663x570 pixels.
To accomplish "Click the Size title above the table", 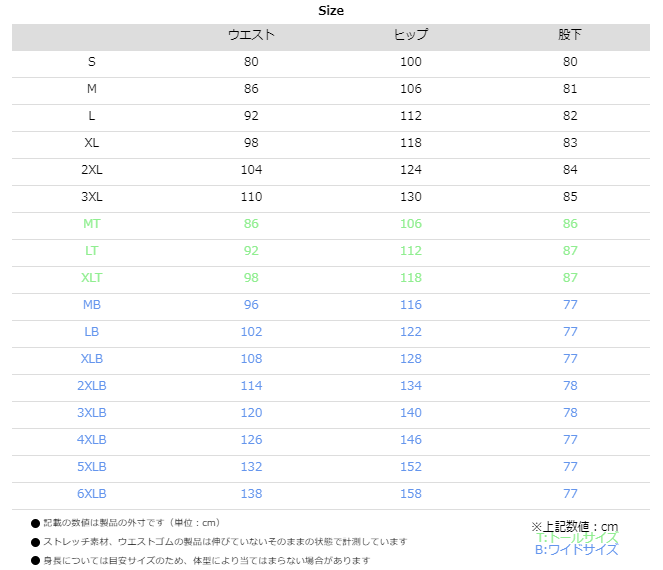I will [x=331, y=11].
